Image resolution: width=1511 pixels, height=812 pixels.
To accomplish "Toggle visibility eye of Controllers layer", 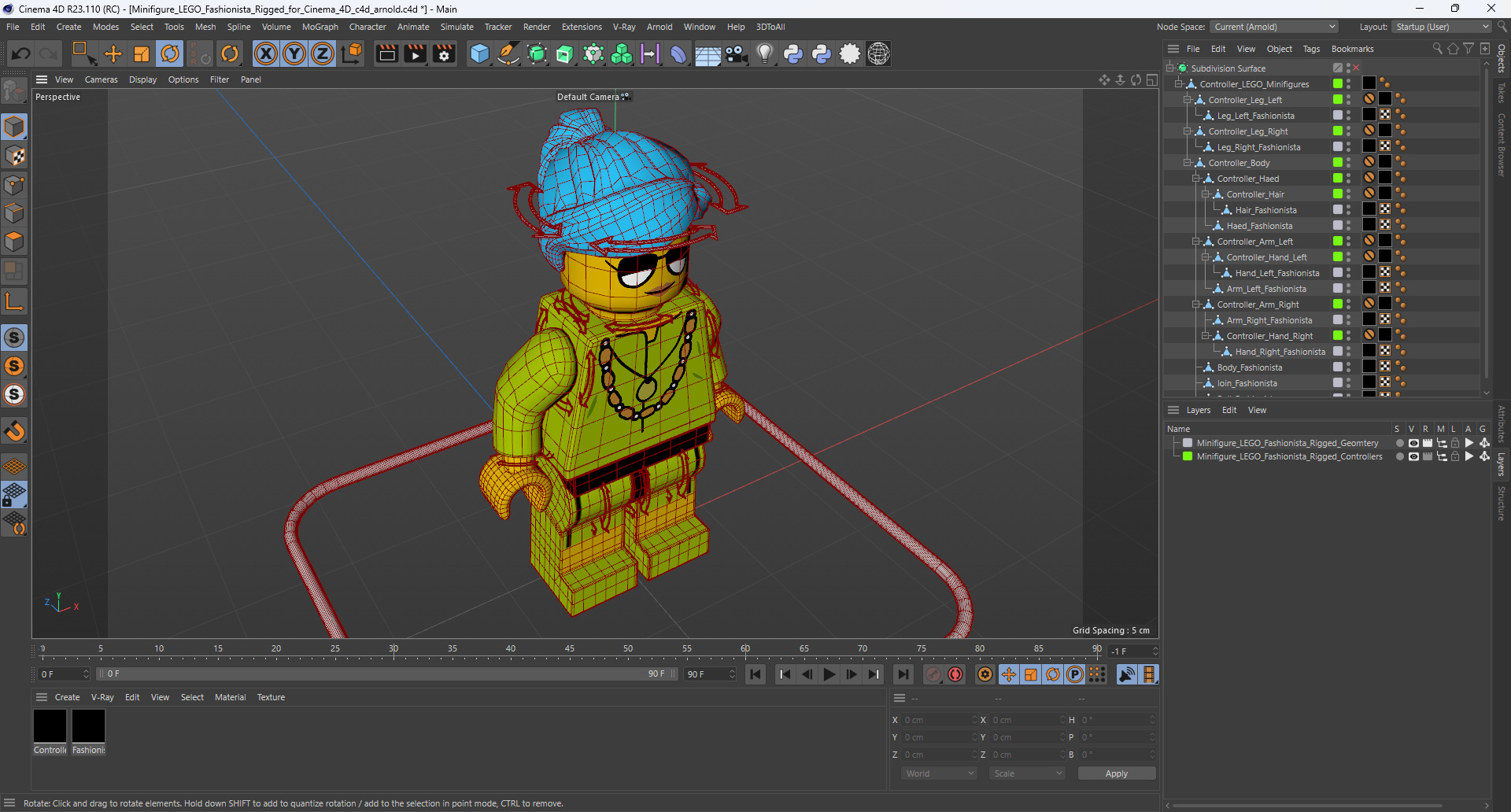I will pyautogui.click(x=1413, y=456).
